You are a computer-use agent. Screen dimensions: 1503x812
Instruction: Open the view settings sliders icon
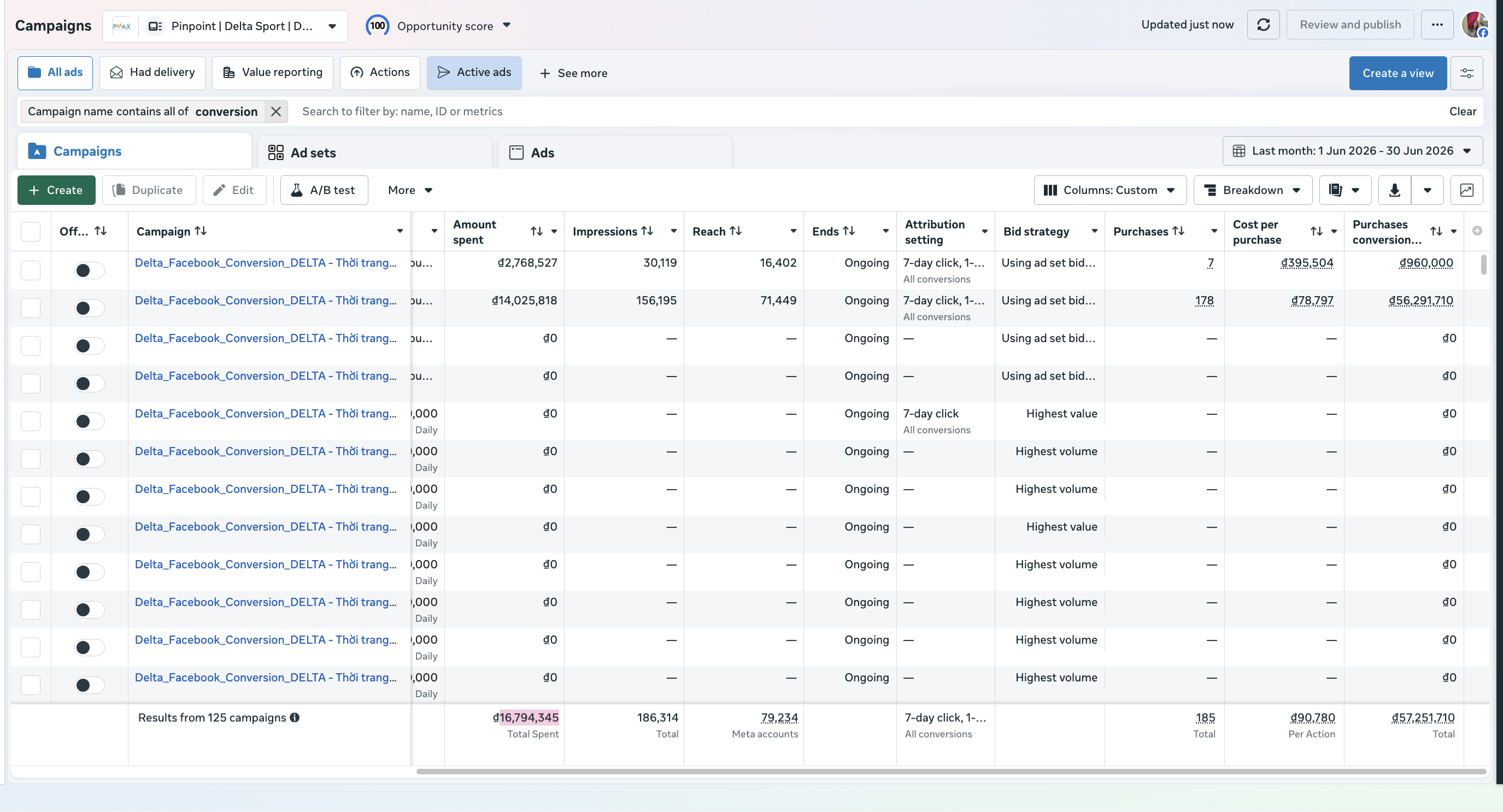coord(1466,73)
